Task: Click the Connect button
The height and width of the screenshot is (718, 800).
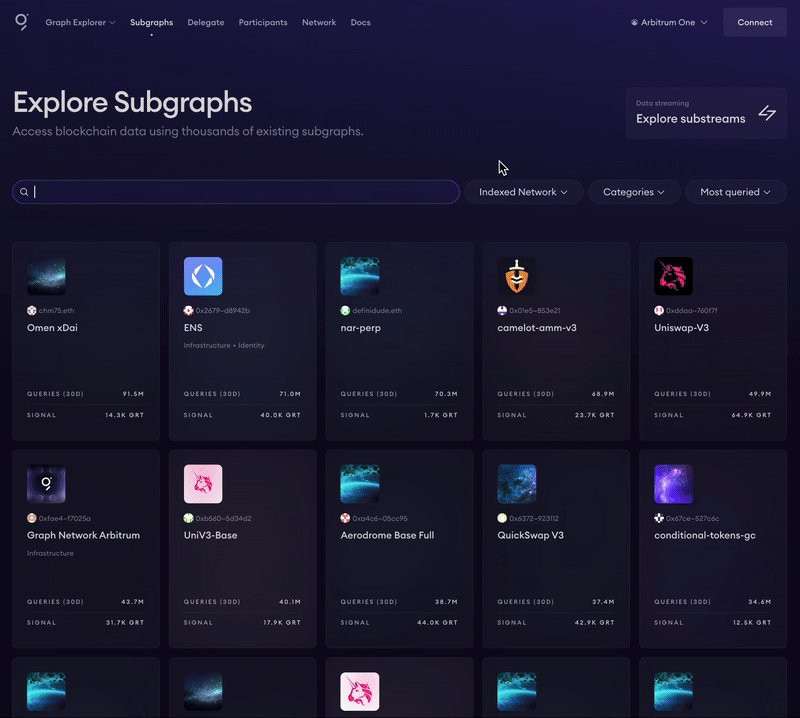Action: click(755, 22)
